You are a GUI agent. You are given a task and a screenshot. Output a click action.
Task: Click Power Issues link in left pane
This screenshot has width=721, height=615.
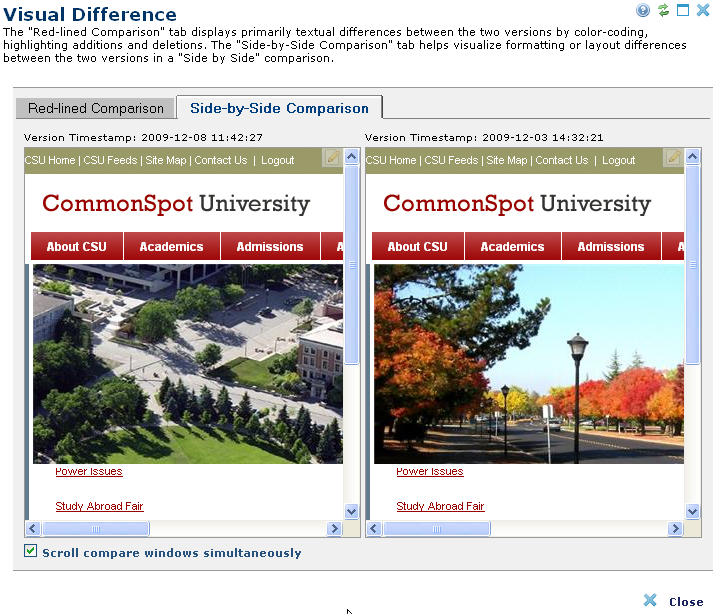coord(89,471)
